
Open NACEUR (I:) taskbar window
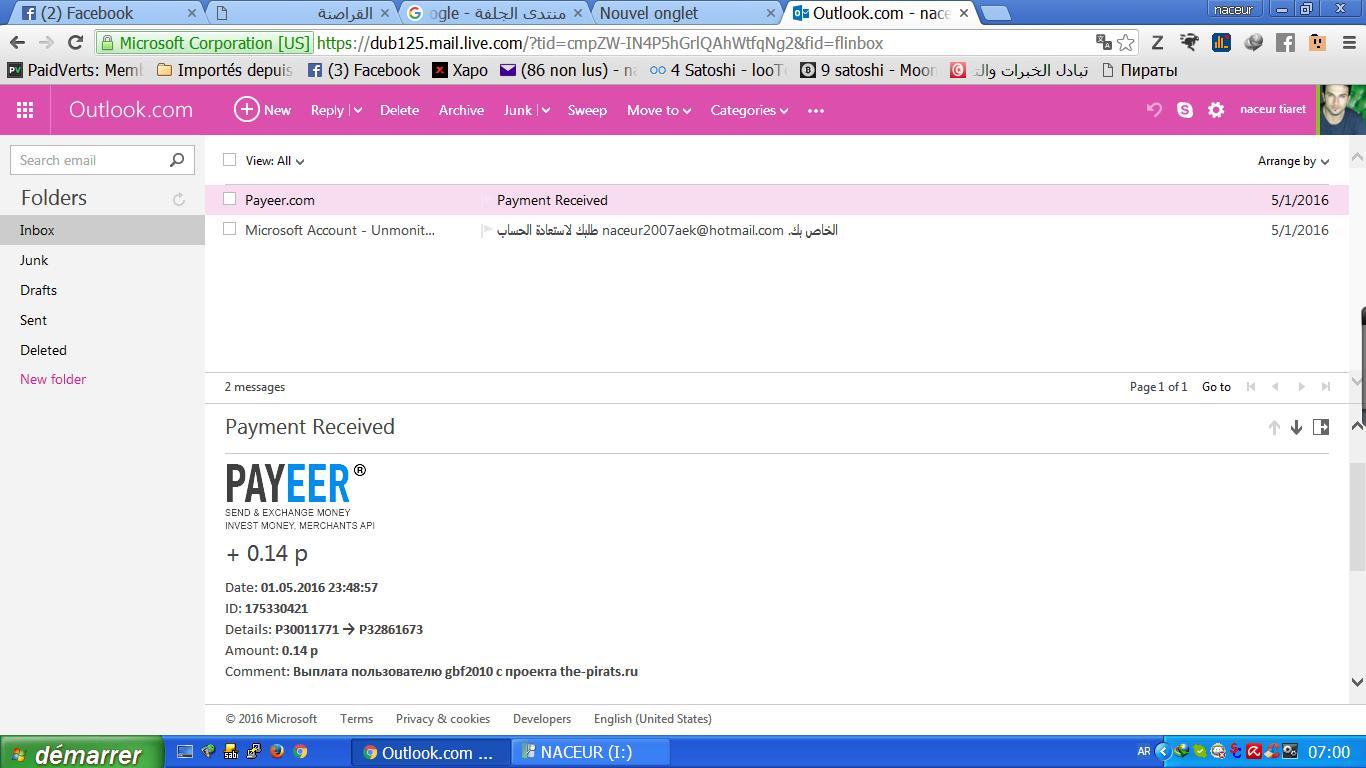(588, 752)
